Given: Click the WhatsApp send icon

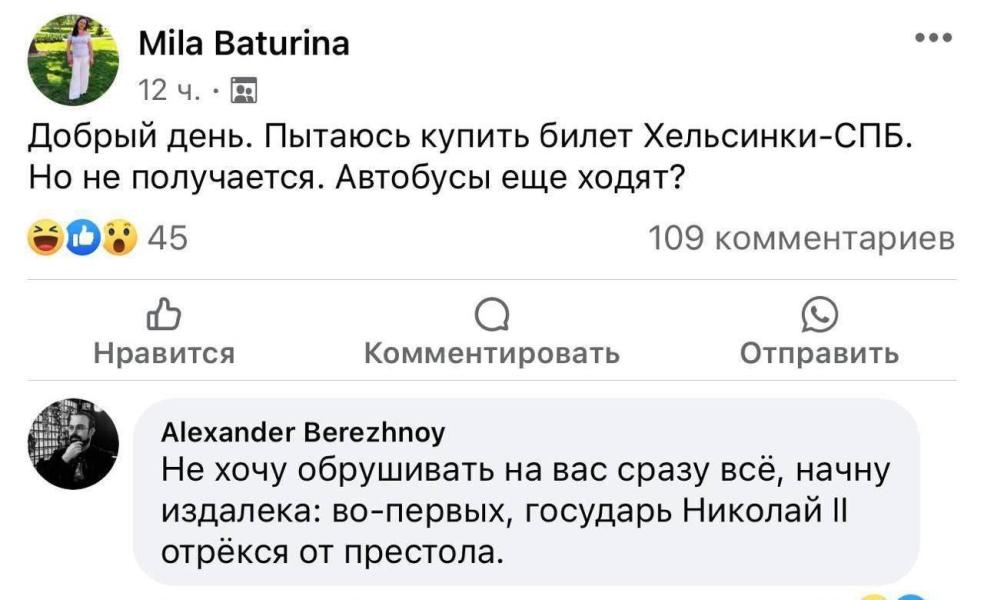Looking at the screenshot, I should pyautogui.click(x=819, y=317).
